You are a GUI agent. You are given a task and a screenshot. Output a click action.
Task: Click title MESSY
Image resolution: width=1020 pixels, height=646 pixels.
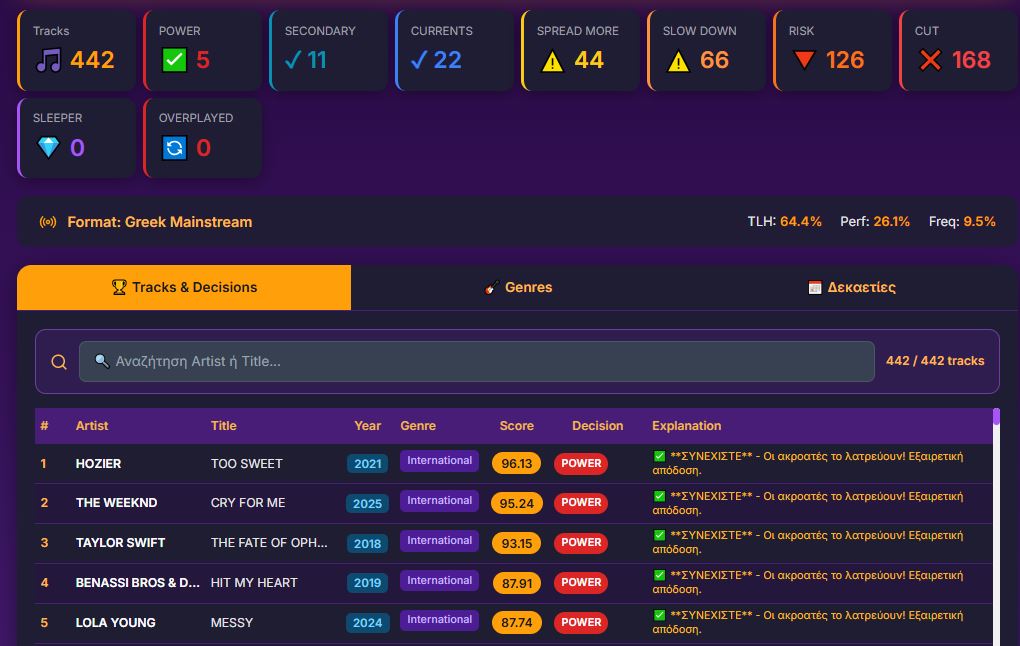coord(232,623)
